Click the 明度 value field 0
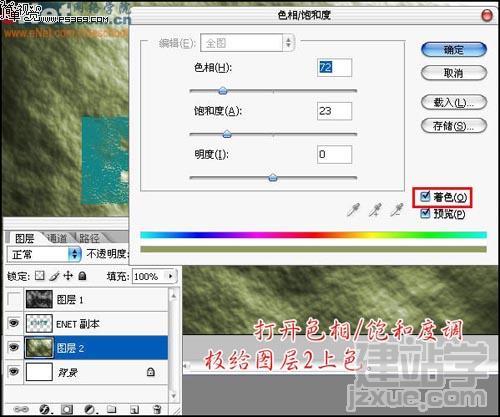Screen dimensions: 500x417 tap(334, 154)
